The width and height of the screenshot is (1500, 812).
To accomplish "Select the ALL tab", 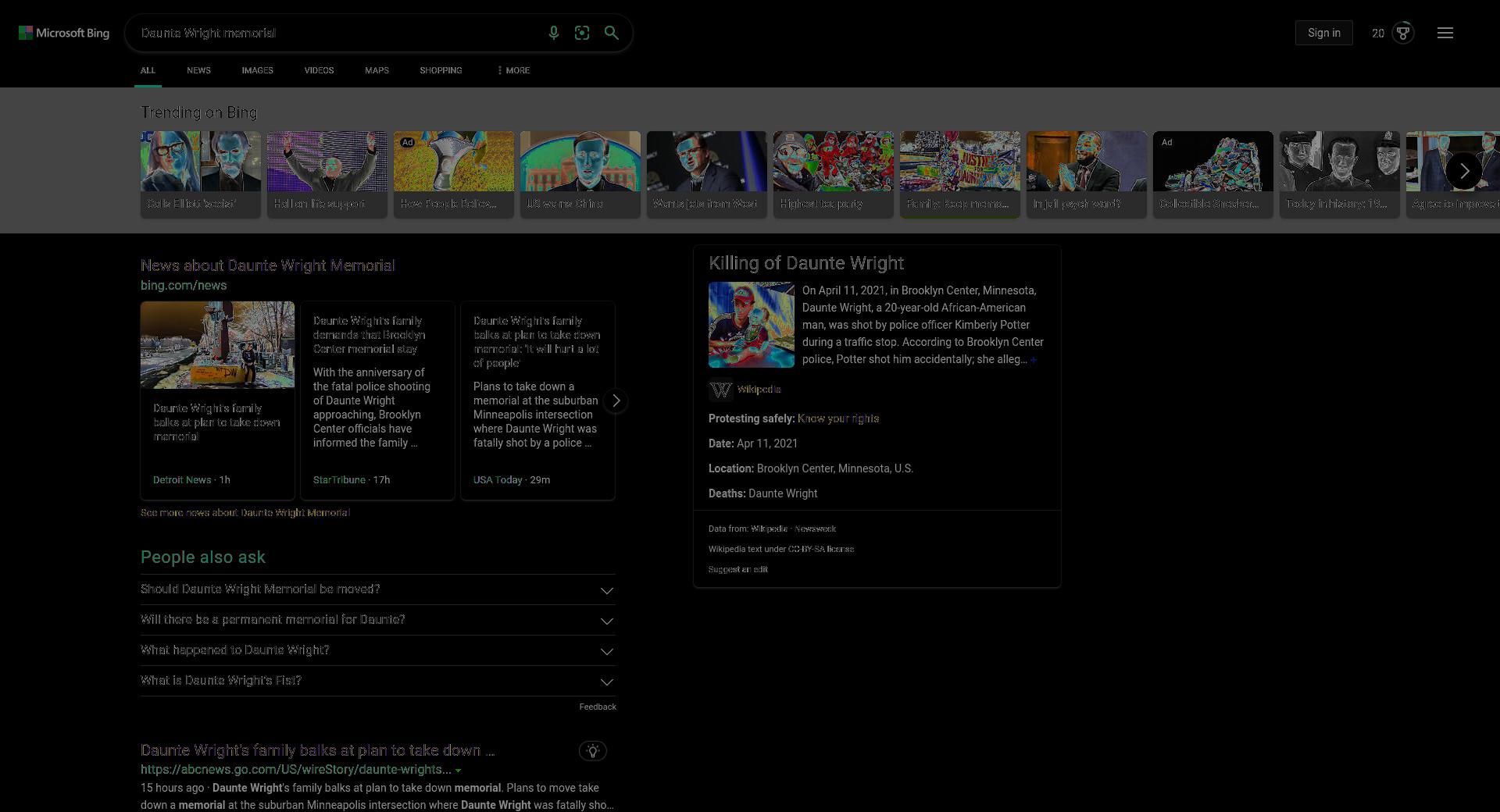I will click(148, 70).
